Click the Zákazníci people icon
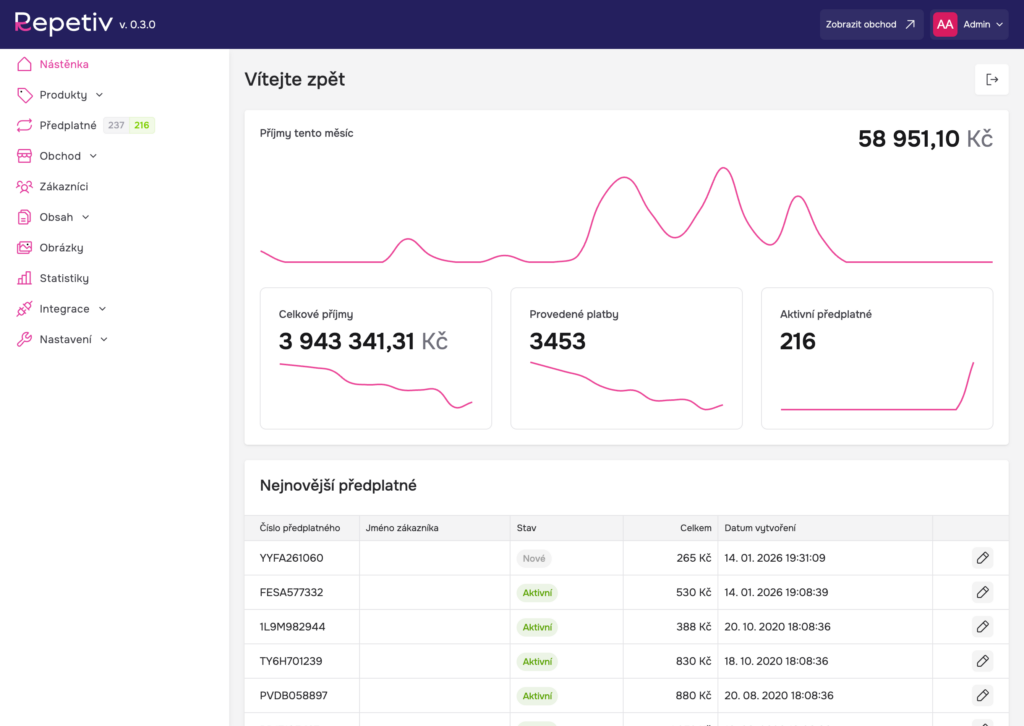 25,187
